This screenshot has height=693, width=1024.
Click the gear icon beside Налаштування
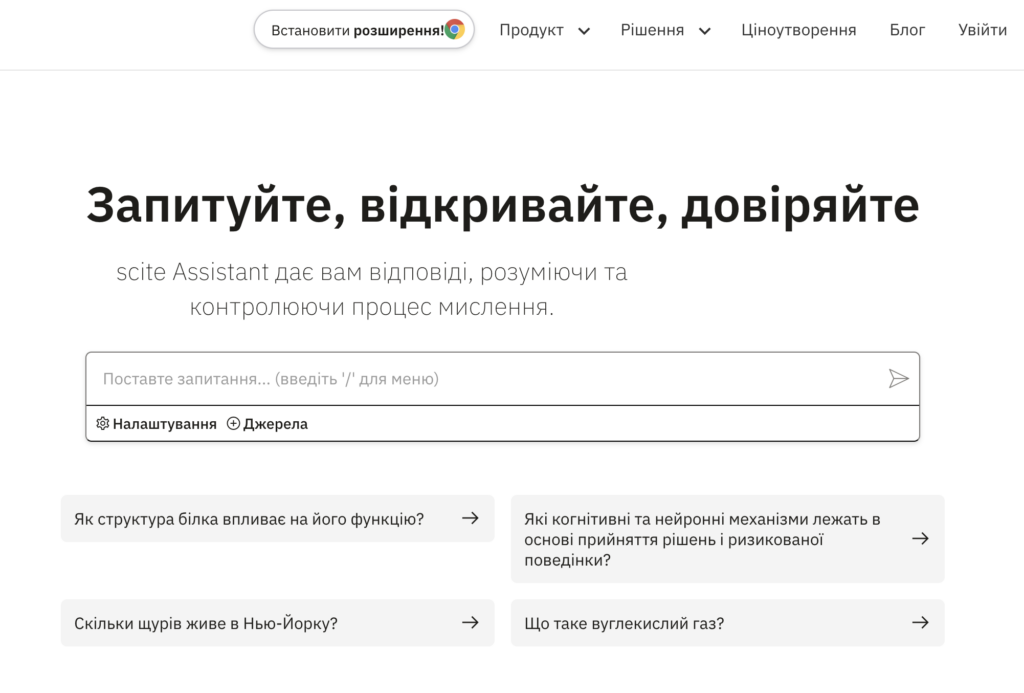point(102,424)
